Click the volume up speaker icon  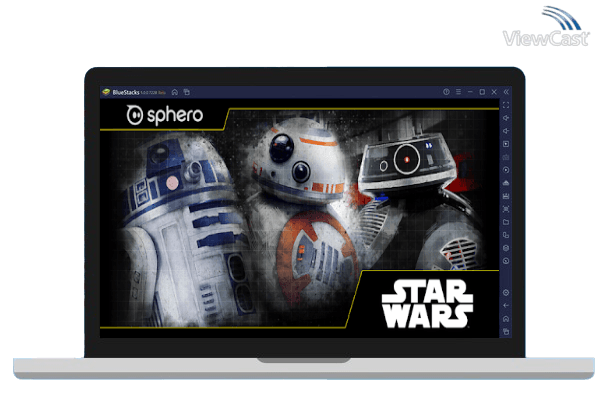(x=506, y=118)
